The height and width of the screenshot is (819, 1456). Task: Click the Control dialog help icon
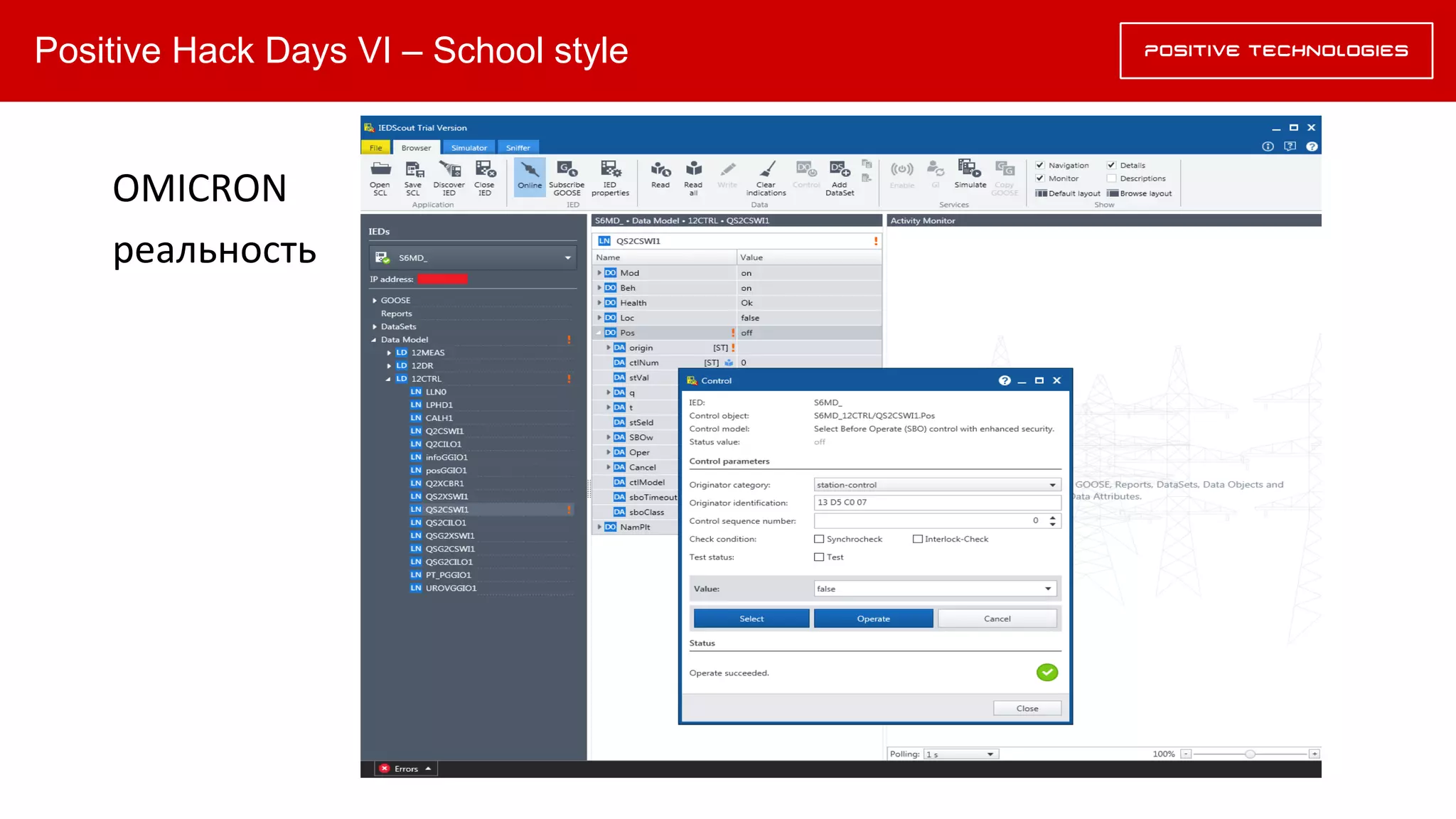(1004, 380)
